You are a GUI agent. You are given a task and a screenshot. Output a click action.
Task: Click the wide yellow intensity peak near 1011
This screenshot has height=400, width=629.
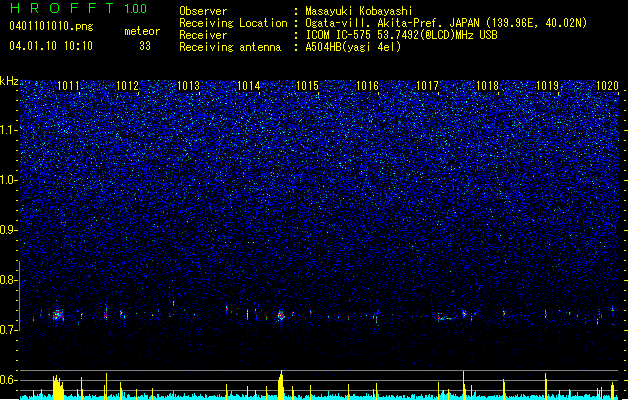[58, 388]
